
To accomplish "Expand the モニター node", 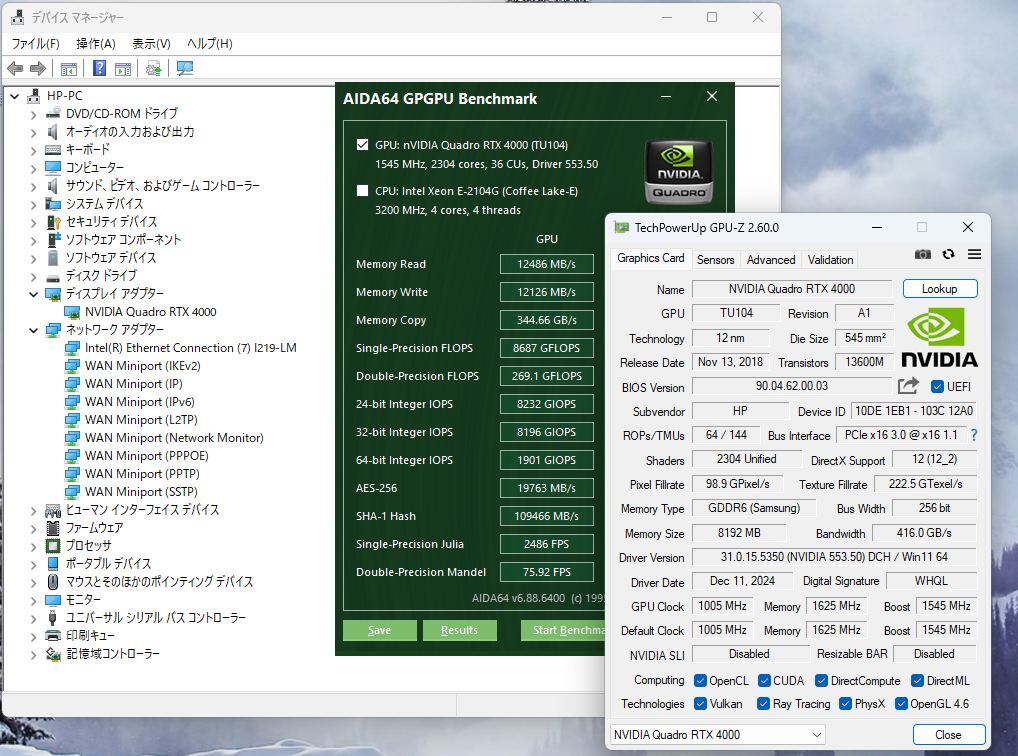I will 33,600.
